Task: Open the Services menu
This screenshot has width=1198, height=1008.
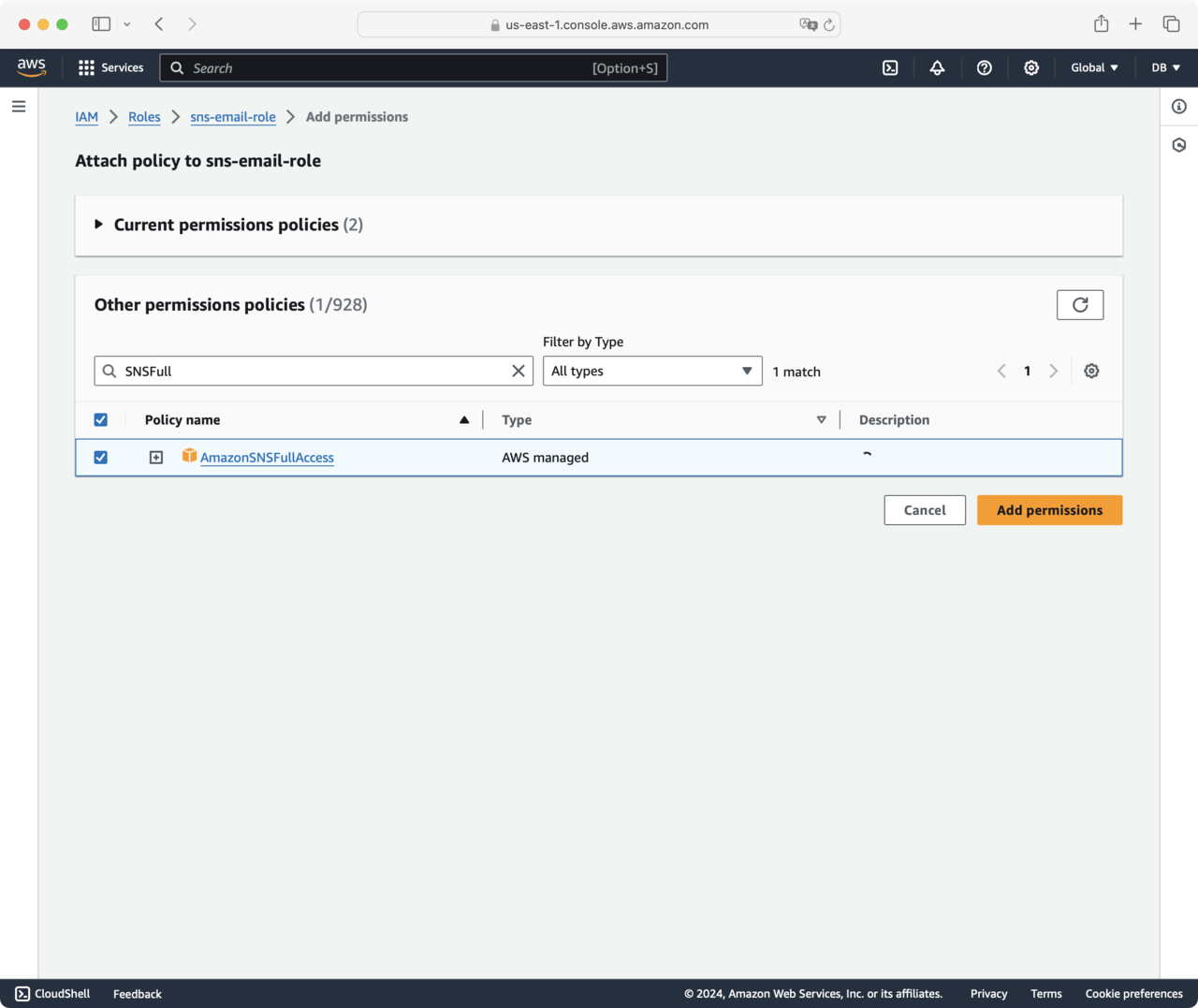Action: [x=111, y=68]
